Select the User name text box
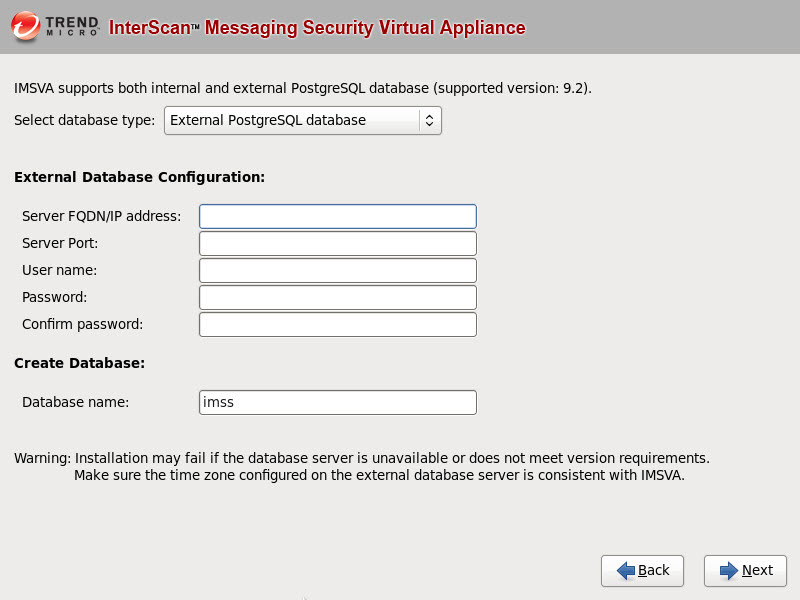 [337, 270]
